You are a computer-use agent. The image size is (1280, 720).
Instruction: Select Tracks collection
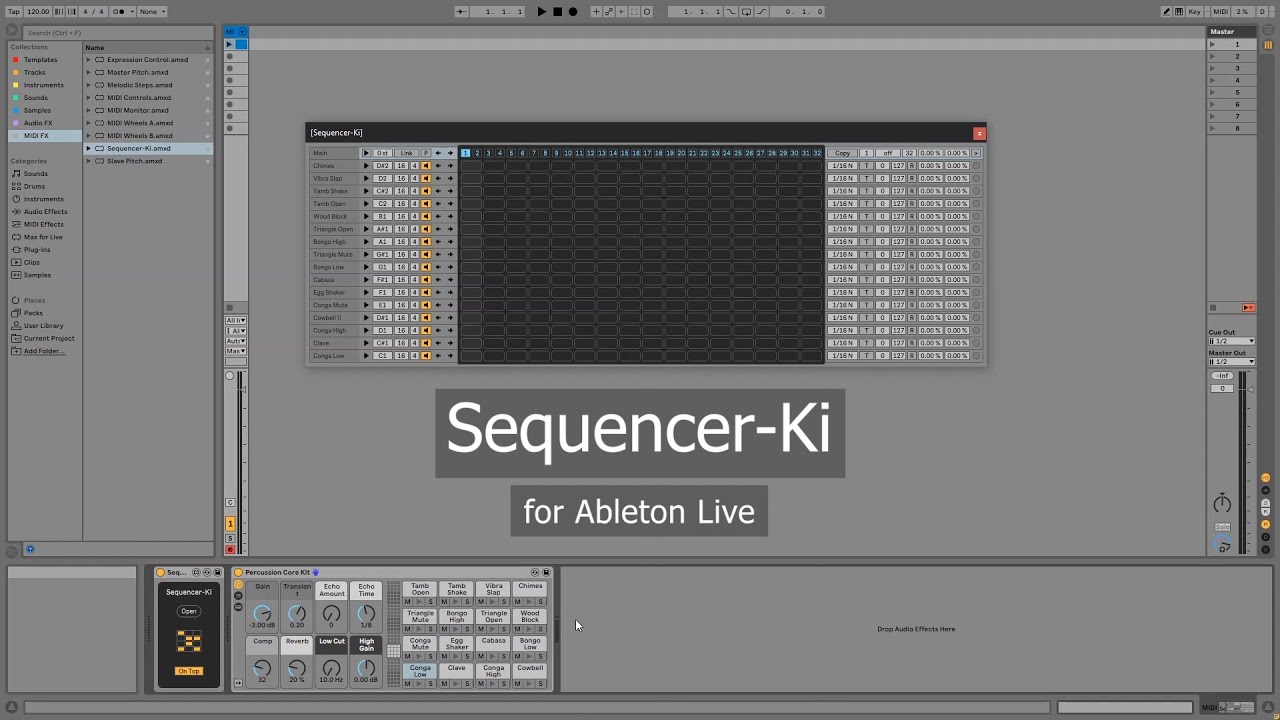pos(34,73)
